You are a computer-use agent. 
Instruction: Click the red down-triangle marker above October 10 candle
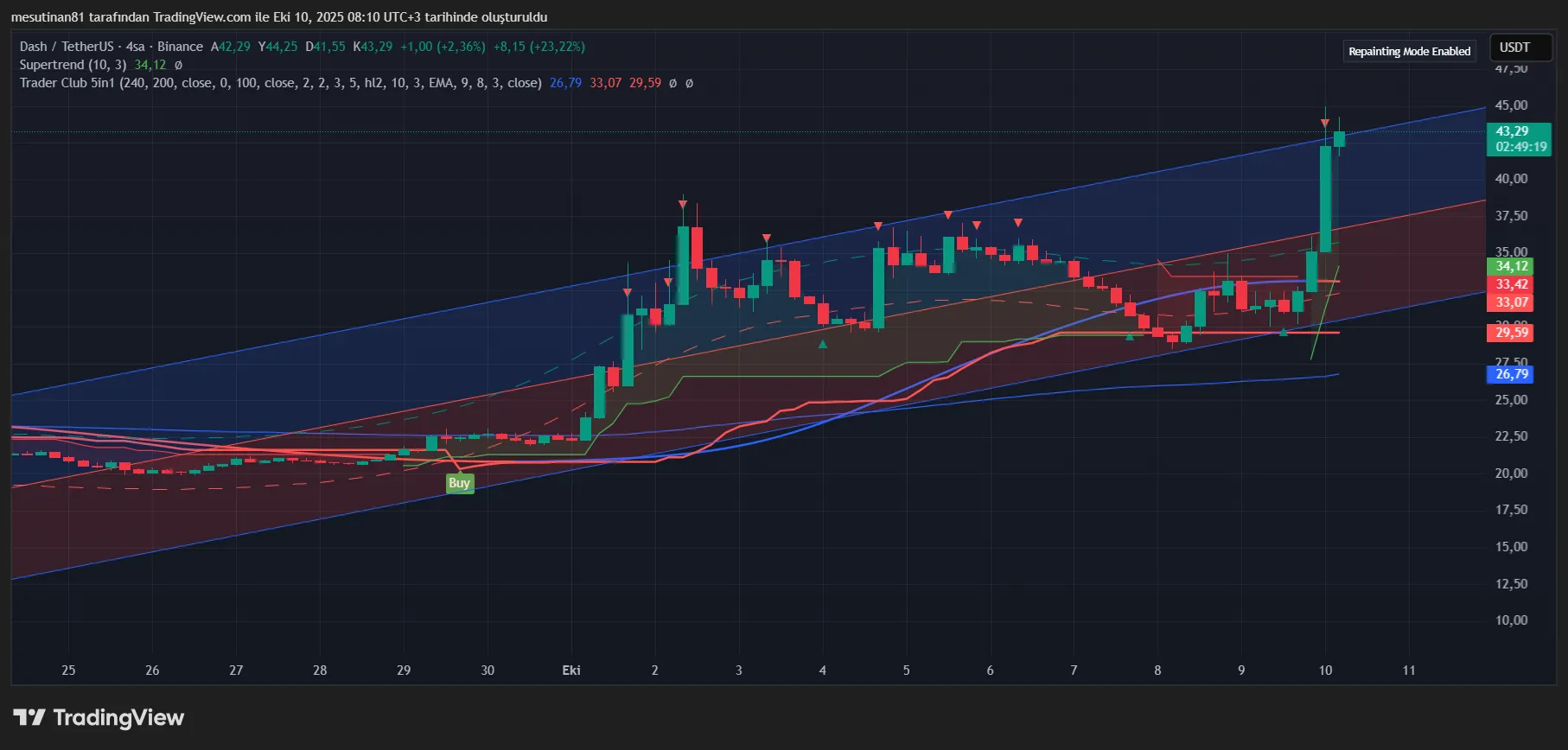coord(1324,124)
